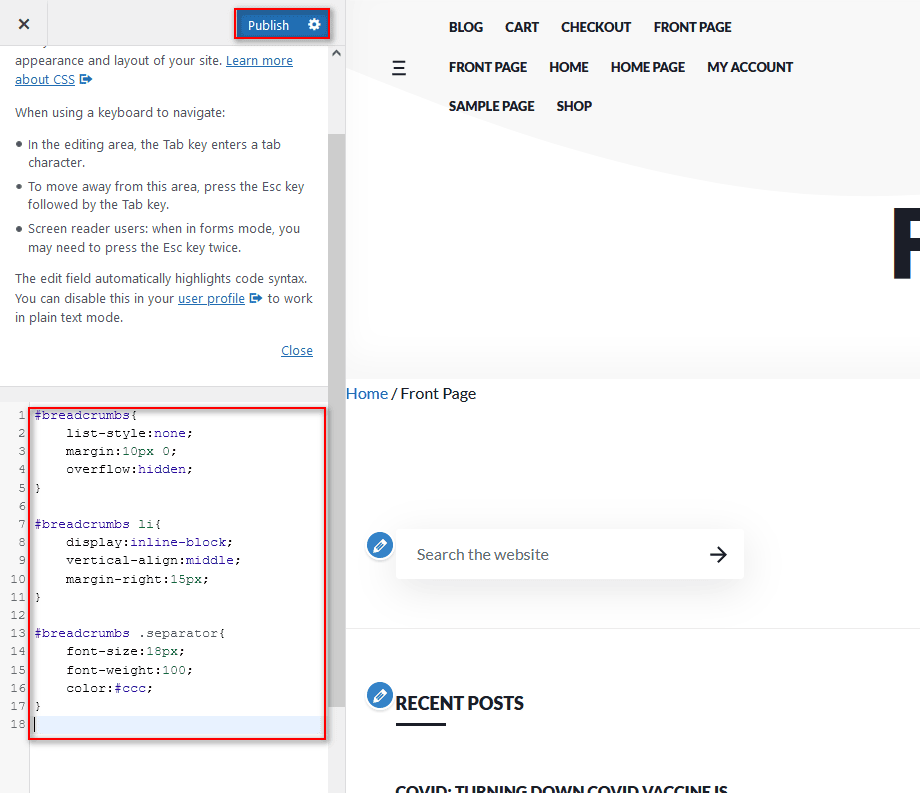Open the Learn more about CSS link
Viewport: 920px width, 793px height.
pos(259,60)
